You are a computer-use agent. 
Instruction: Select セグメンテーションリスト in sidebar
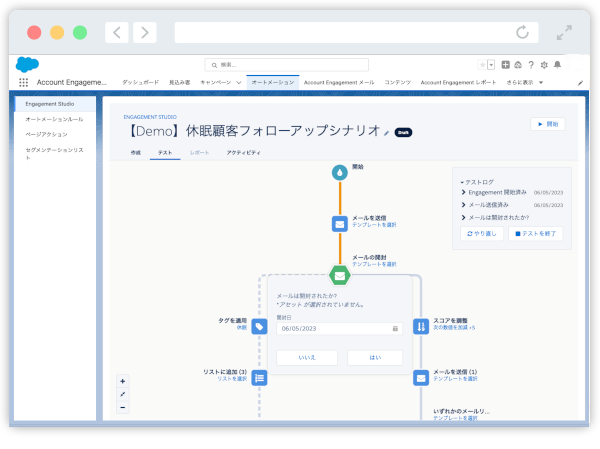point(55,153)
